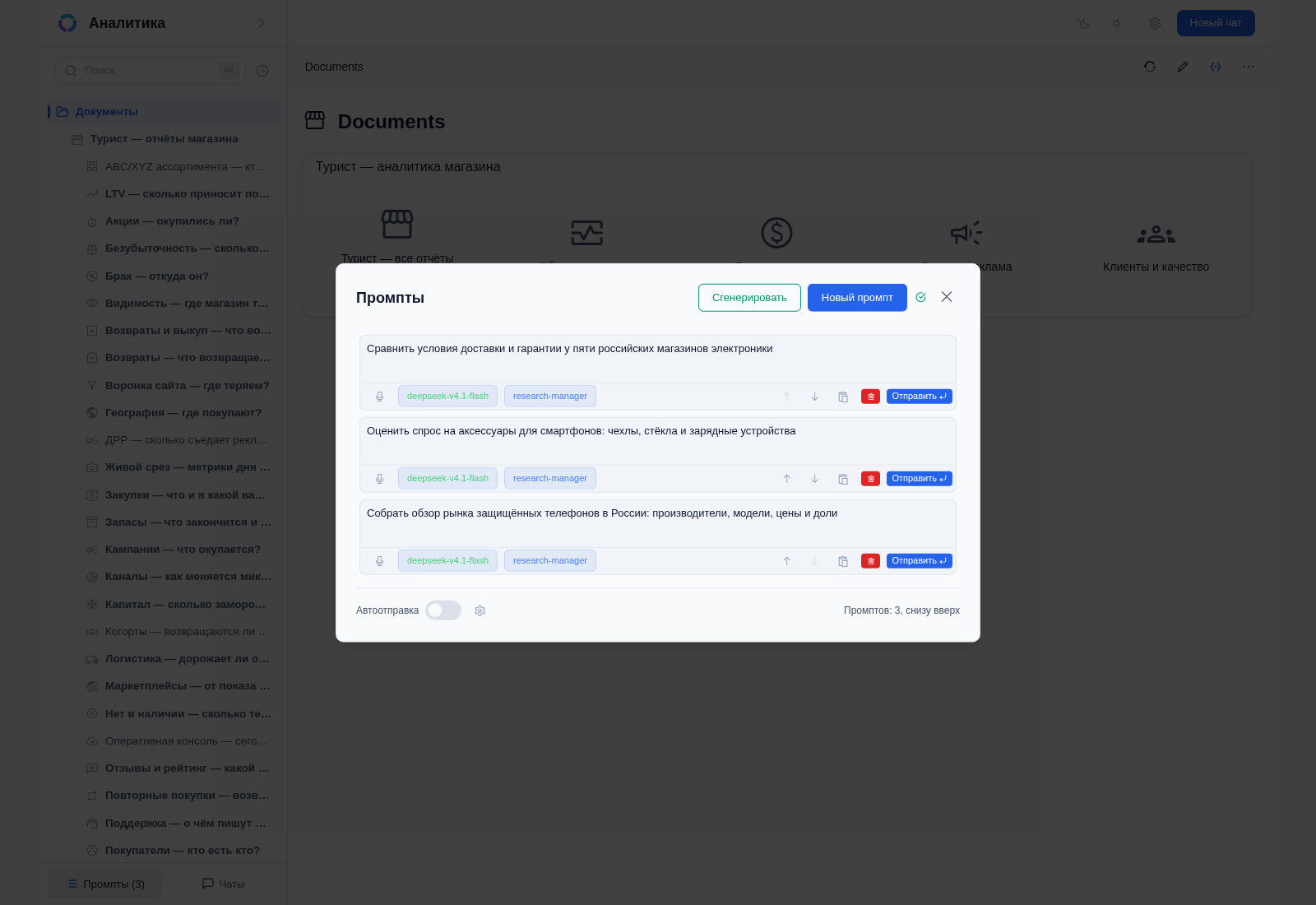Change research-manager agent on first prompt
This screenshot has height=905, width=1316.
[550, 397]
